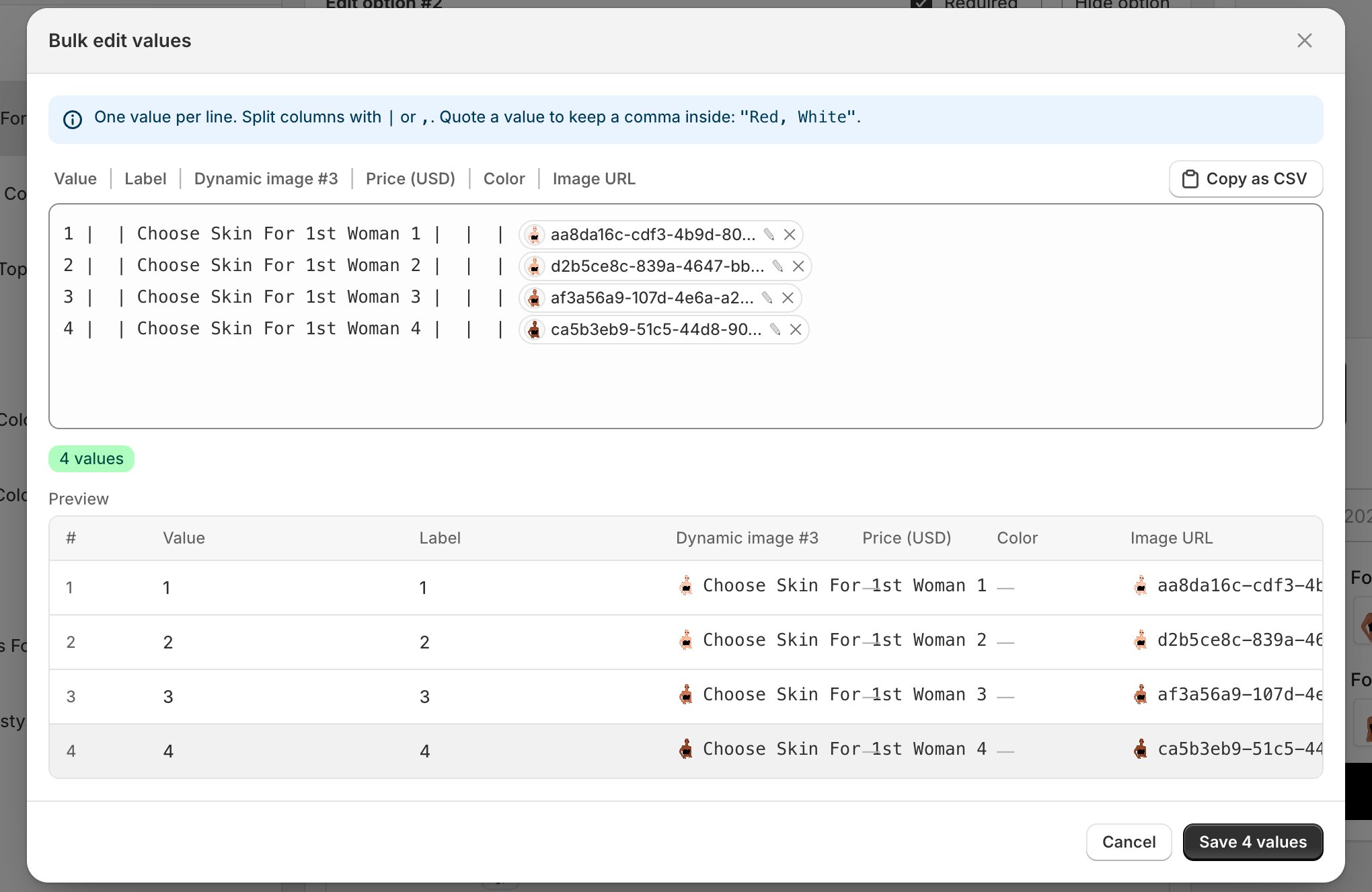The width and height of the screenshot is (1372, 892).
Task: Click the Bulk edit values title
Action: 120,40
